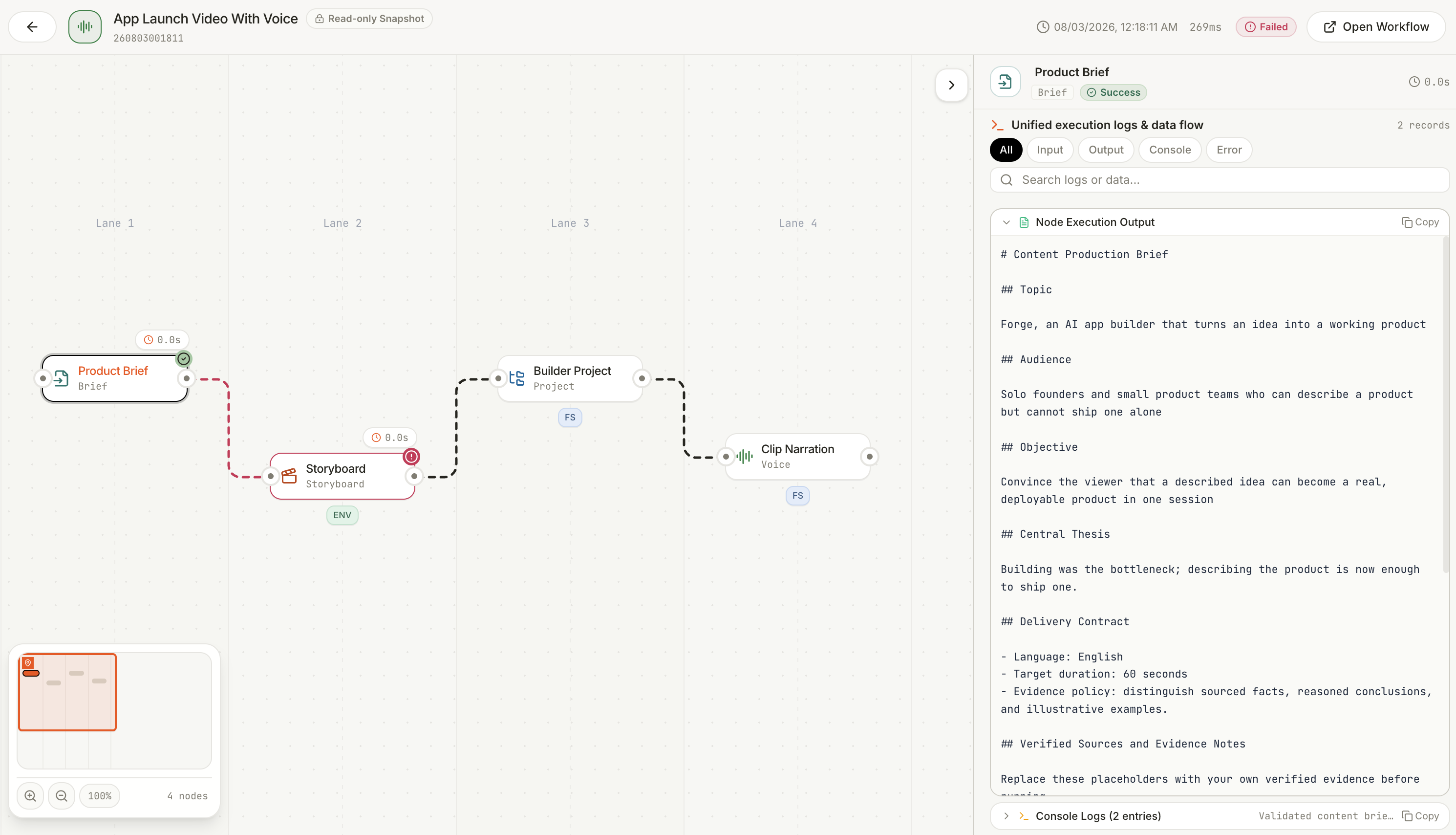This screenshot has width=1456, height=835.
Task: Click the Storyboard node output port
Action: coord(414,476)
